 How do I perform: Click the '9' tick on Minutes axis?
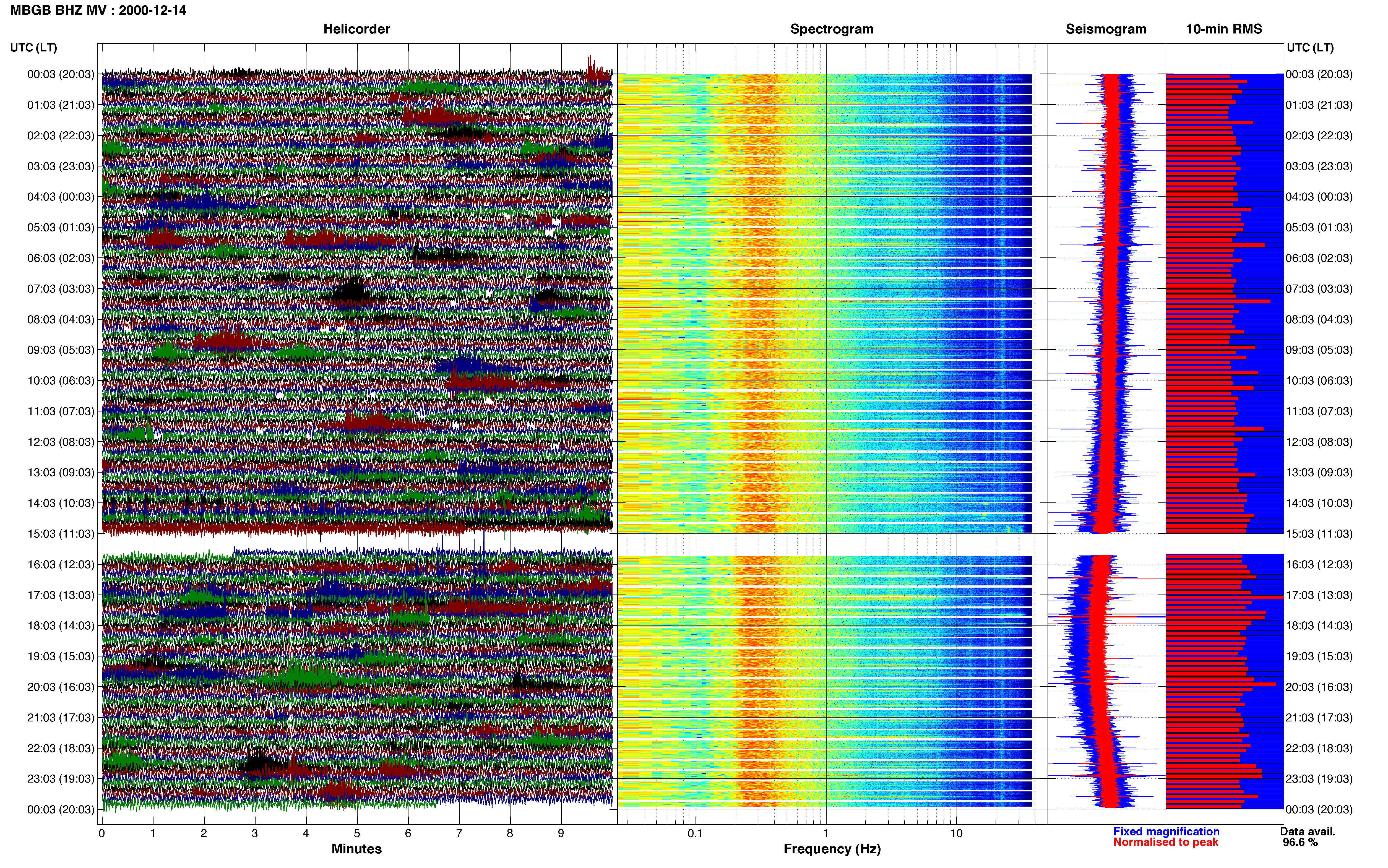[561, 833]
